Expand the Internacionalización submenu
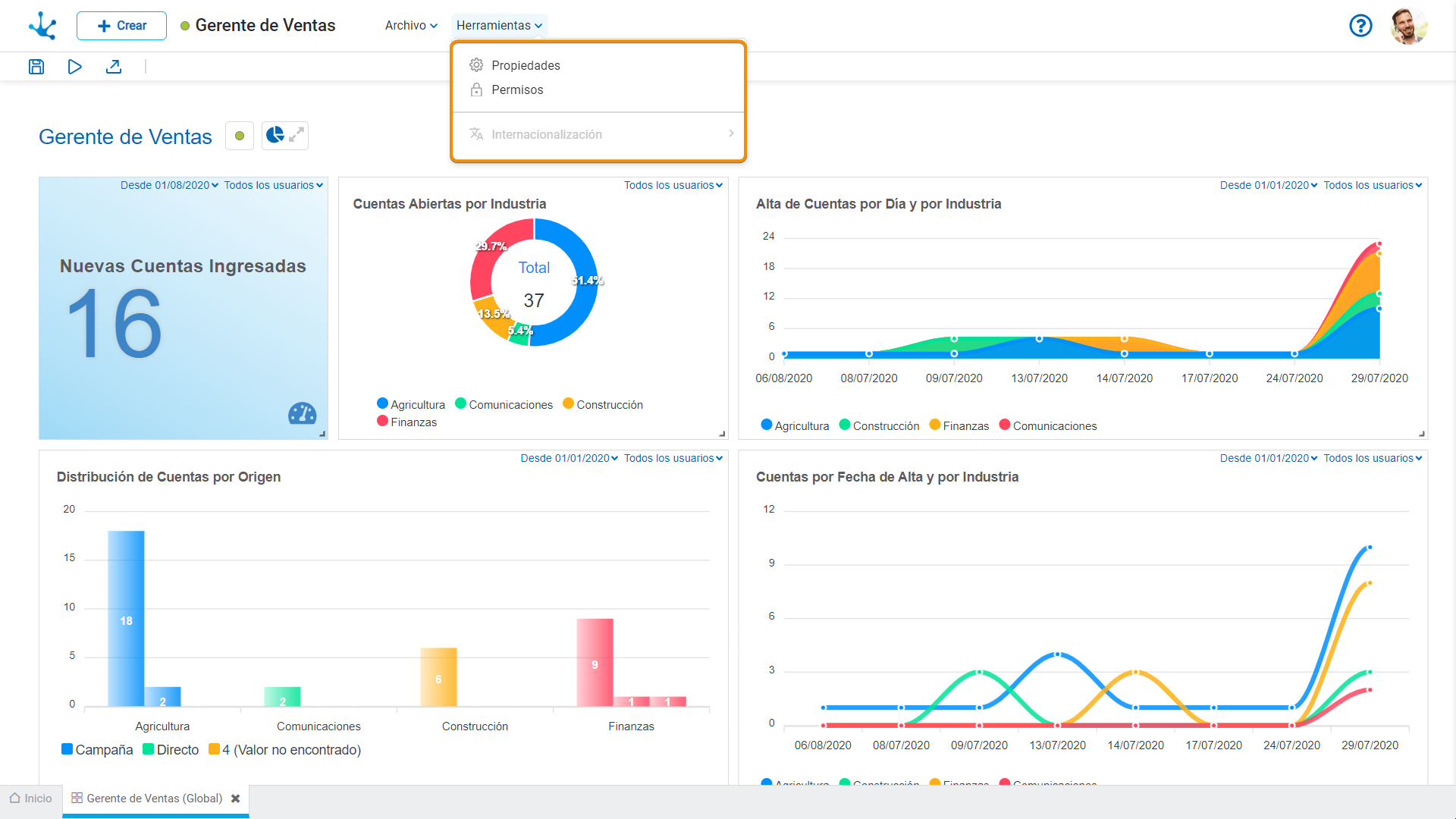The width and height of the screenshot is (1456, 819). click(599, 134)
